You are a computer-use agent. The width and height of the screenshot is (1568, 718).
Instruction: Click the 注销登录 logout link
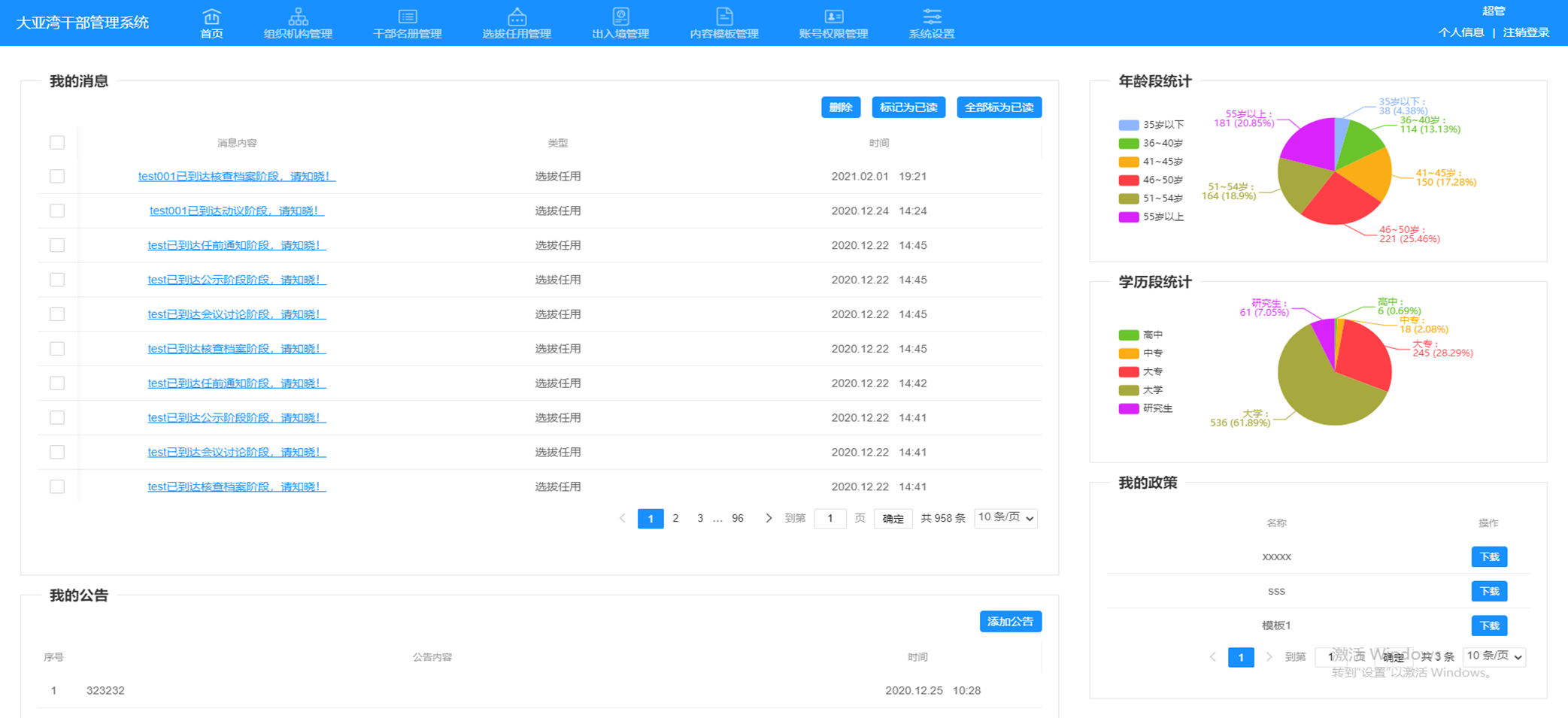click(1526, 32)
